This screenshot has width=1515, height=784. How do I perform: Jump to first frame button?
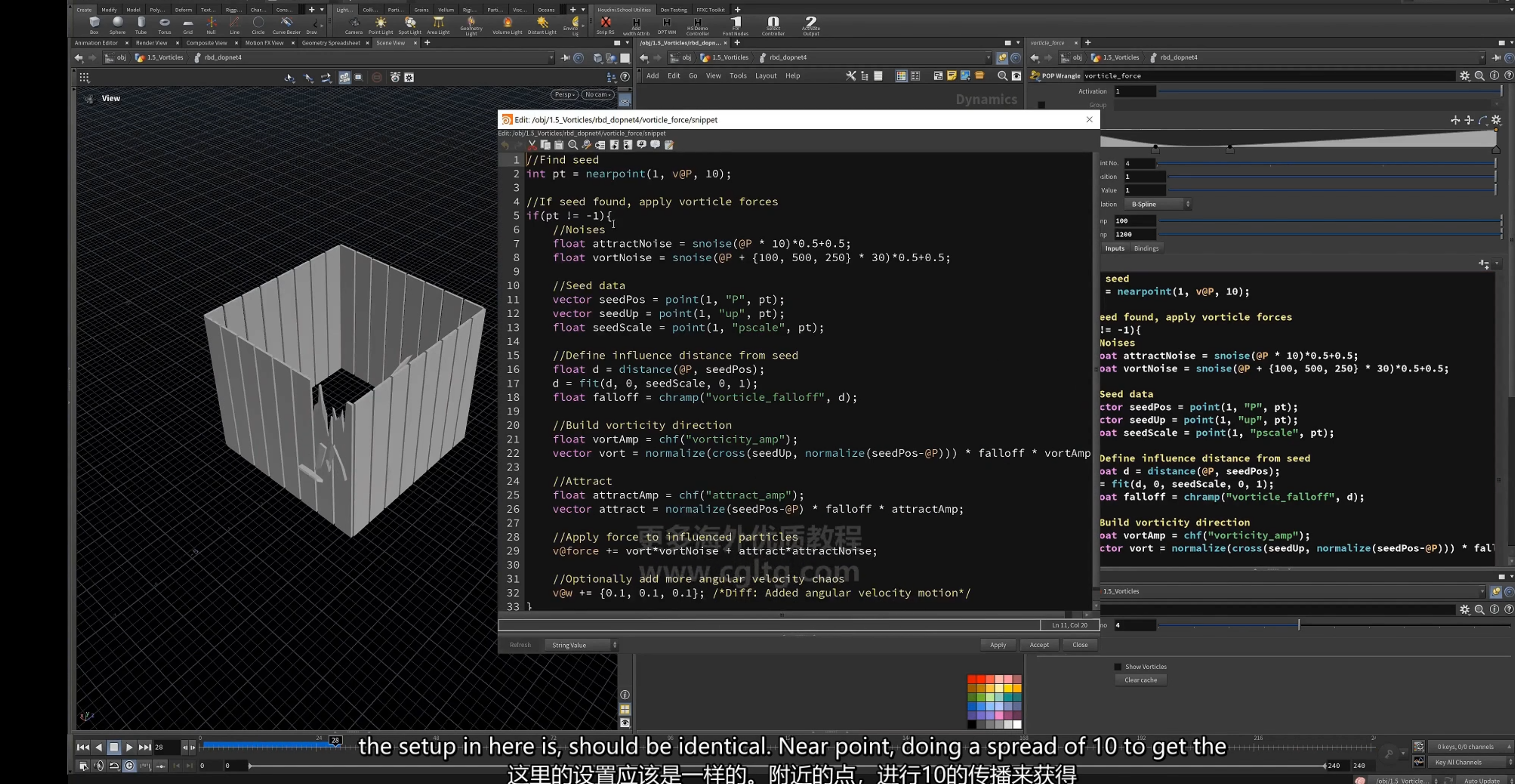coord(83,747)
